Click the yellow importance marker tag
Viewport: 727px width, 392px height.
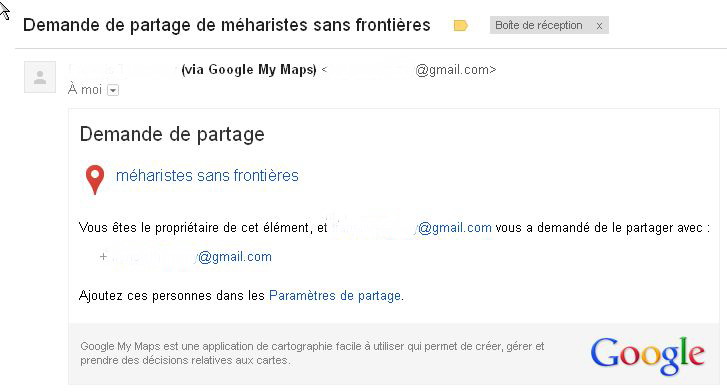[x=460, y=26]
